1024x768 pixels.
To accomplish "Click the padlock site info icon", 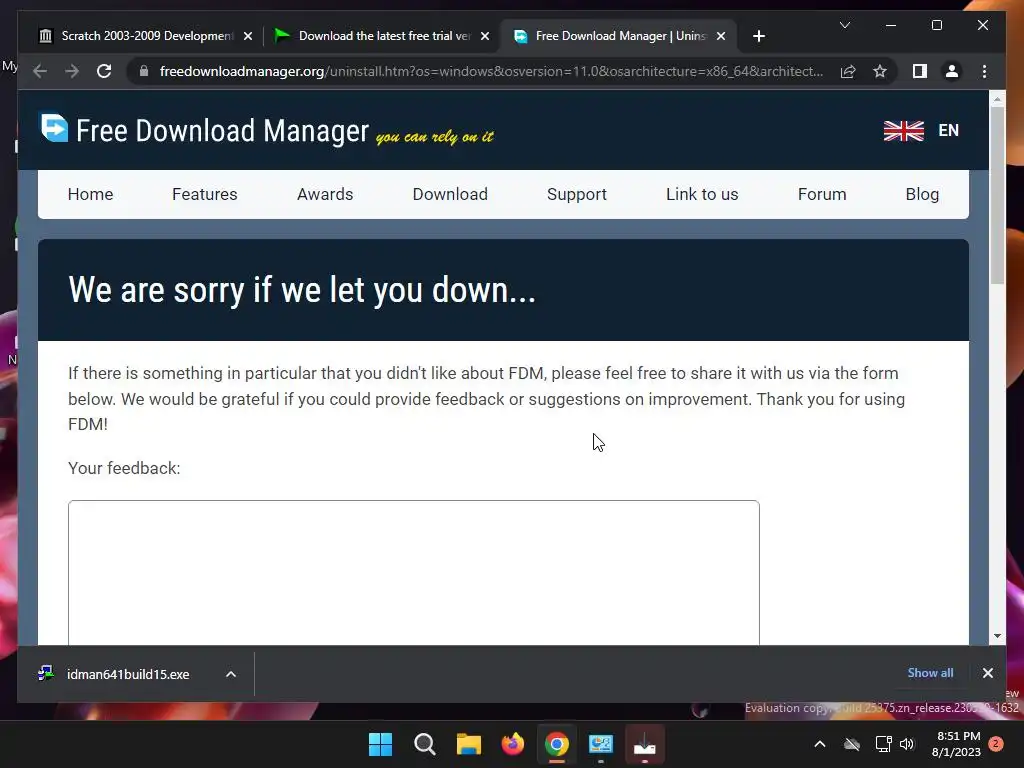I will (144, 71).
